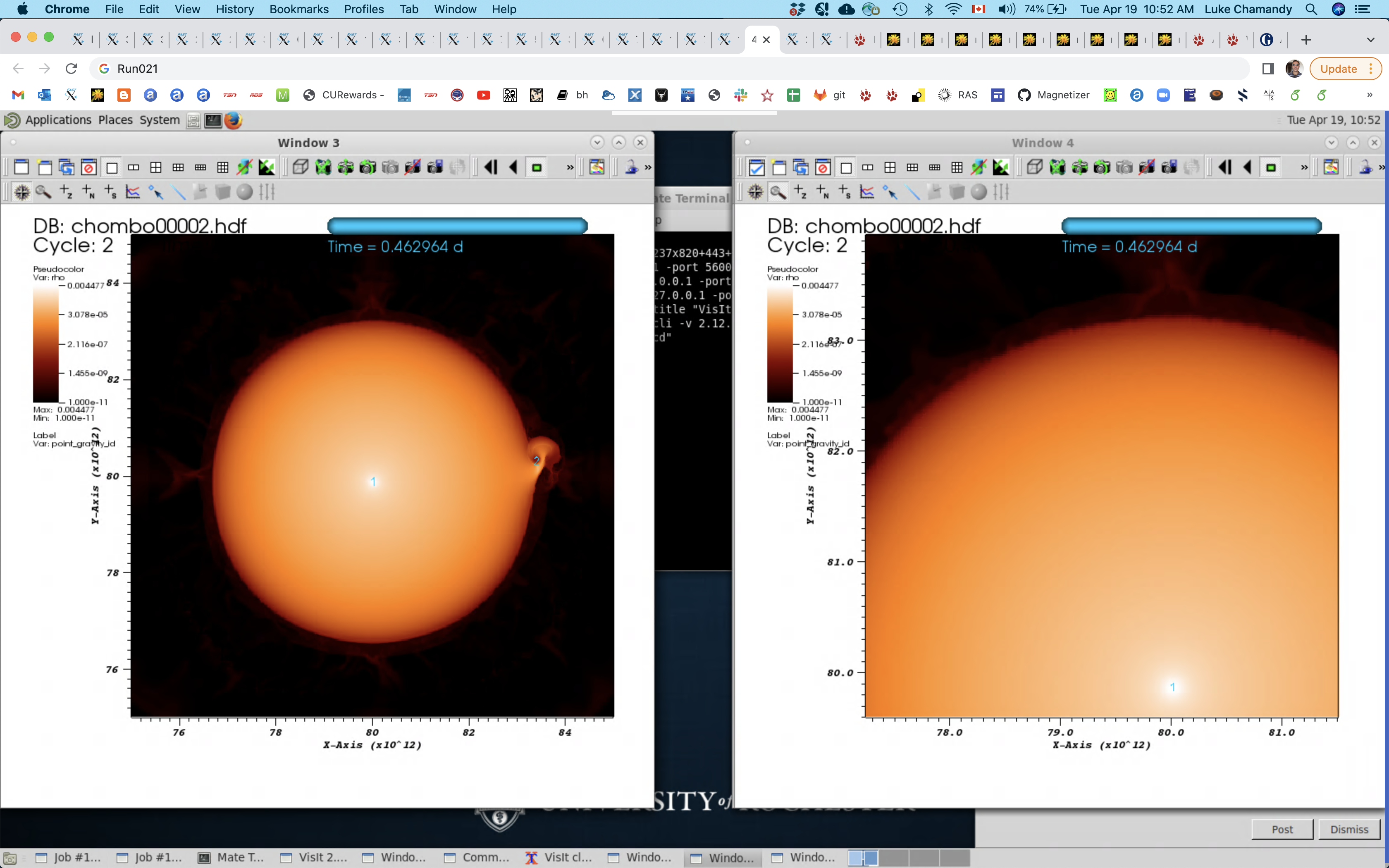Image resolution: width=1389 pixels, height=868 pixels.
Task: Click Clone window icon in Window 3
Action: tap(67, 168)
